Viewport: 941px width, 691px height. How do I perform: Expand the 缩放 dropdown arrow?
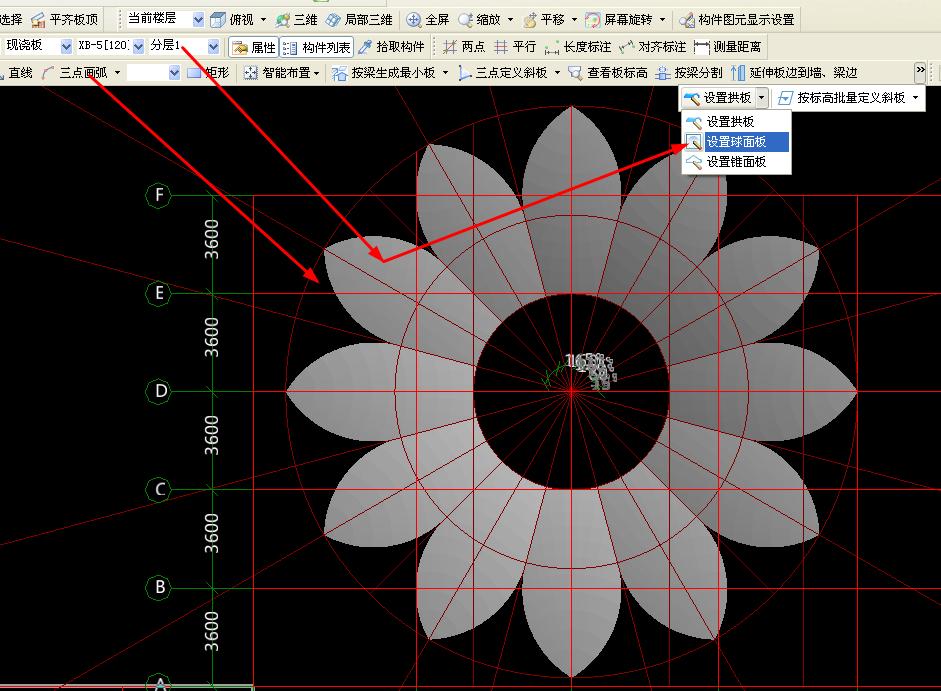[511, 20]
